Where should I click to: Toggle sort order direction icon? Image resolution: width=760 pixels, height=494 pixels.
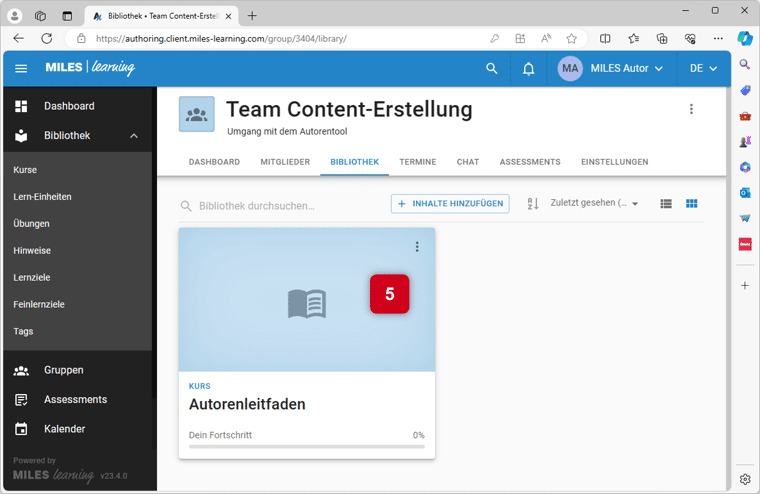pos(533,204)
